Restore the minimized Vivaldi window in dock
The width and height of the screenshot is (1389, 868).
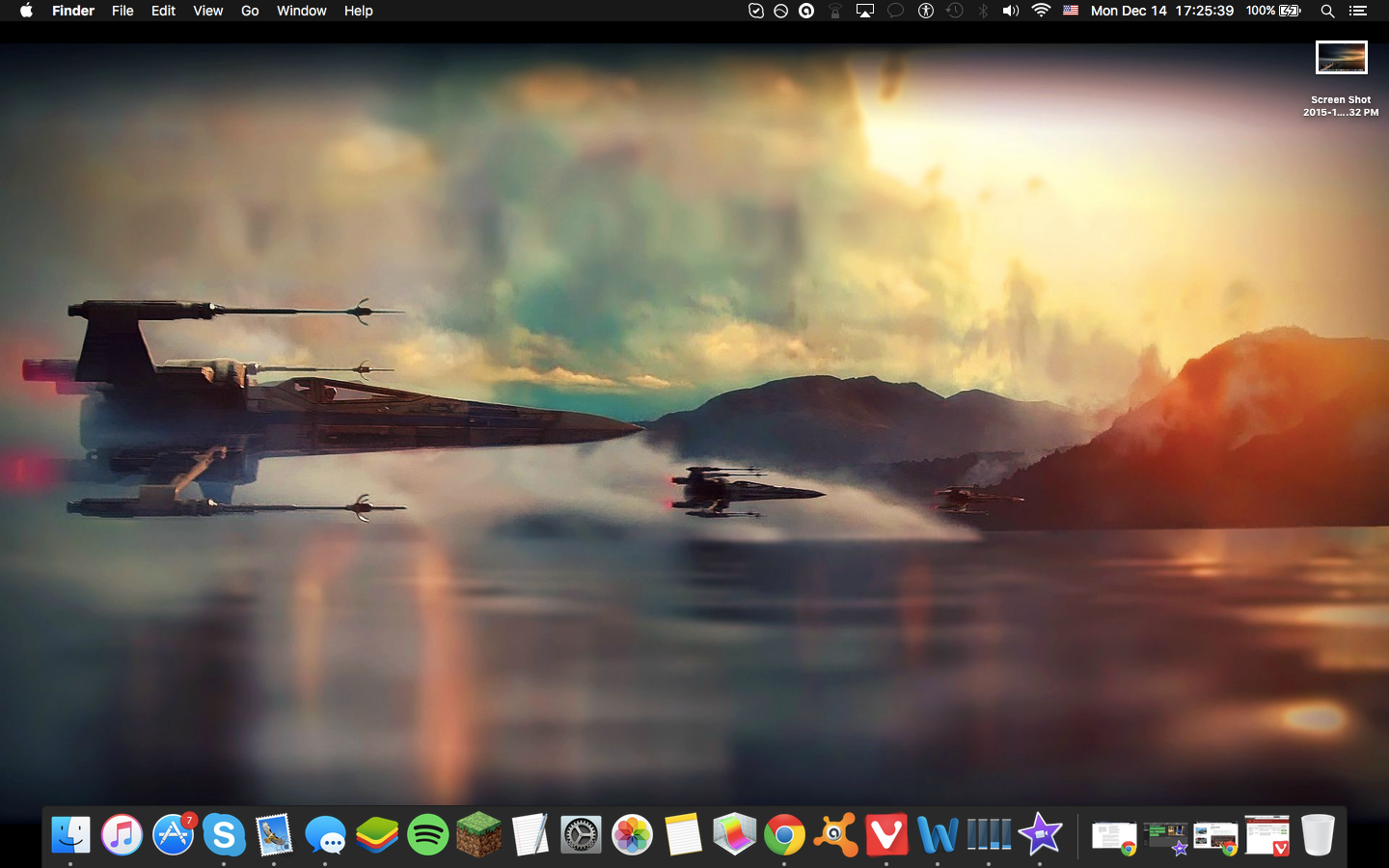coord(1266,835)
